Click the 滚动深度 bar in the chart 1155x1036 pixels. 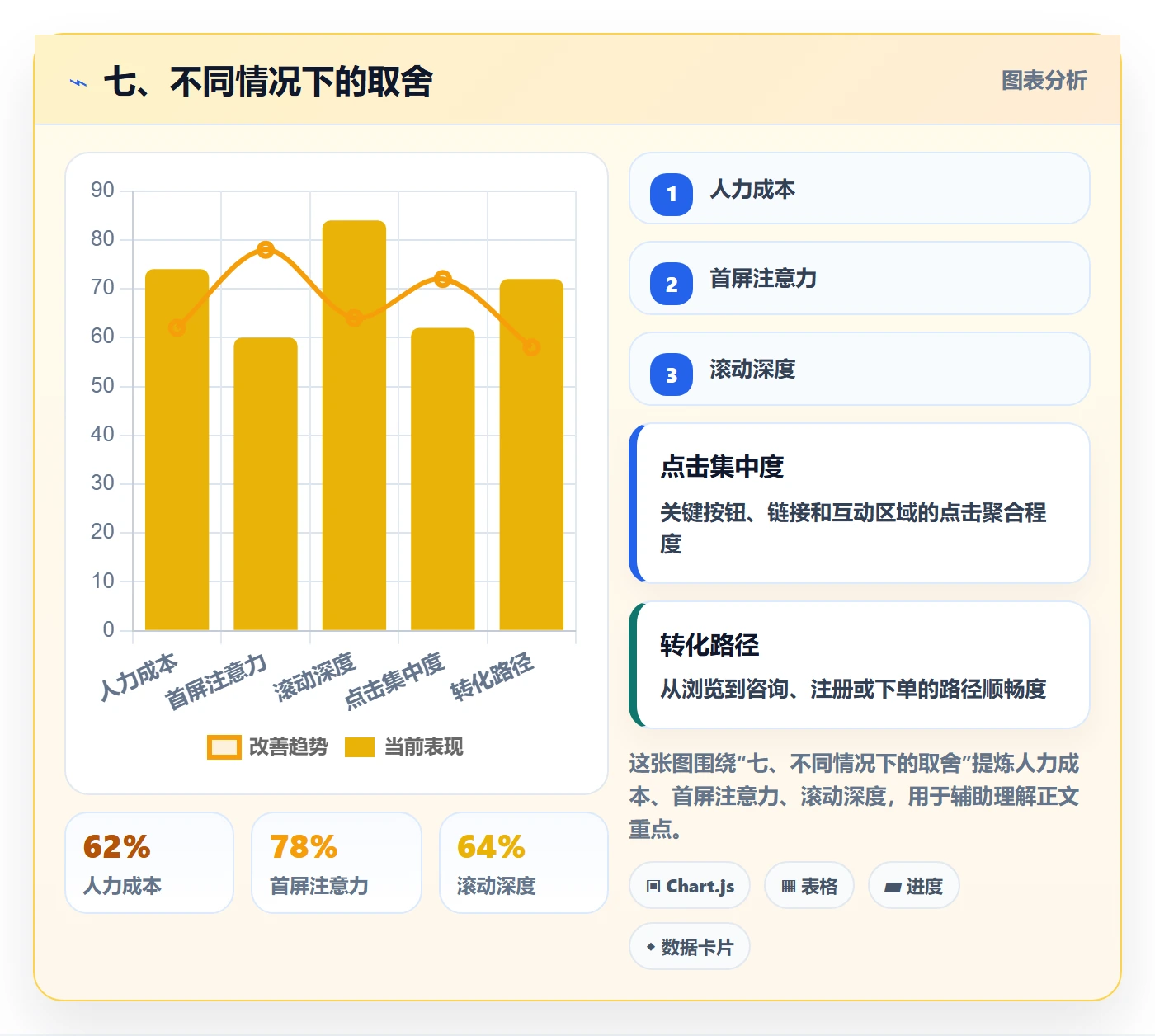(x=354, y=426)
